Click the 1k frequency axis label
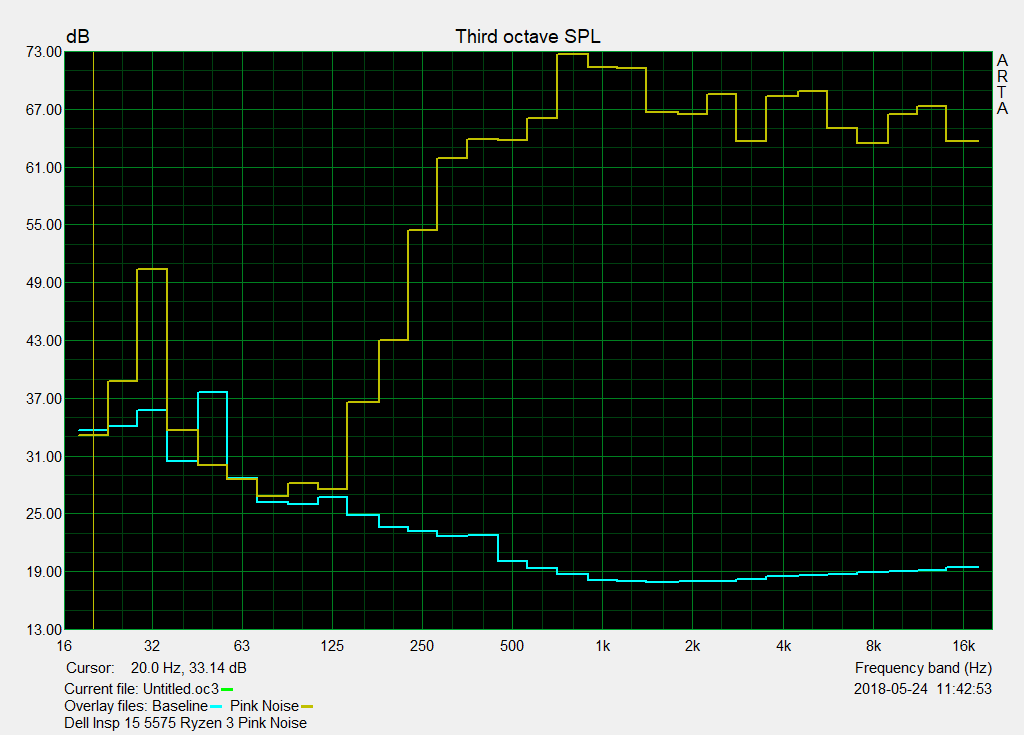This screenshot has height=735, width=1024. 602,646
